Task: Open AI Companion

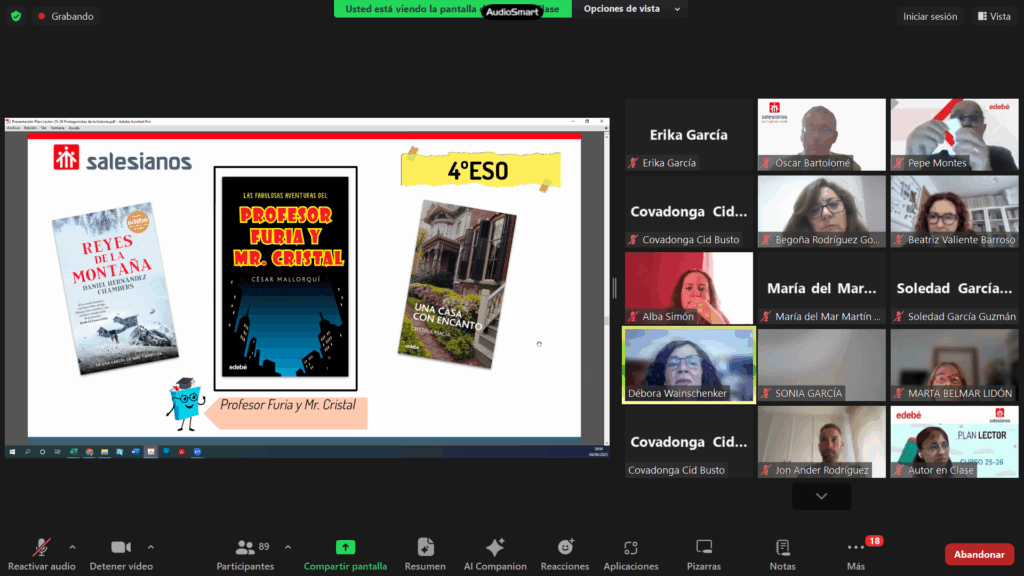Action: coord(495,554)
